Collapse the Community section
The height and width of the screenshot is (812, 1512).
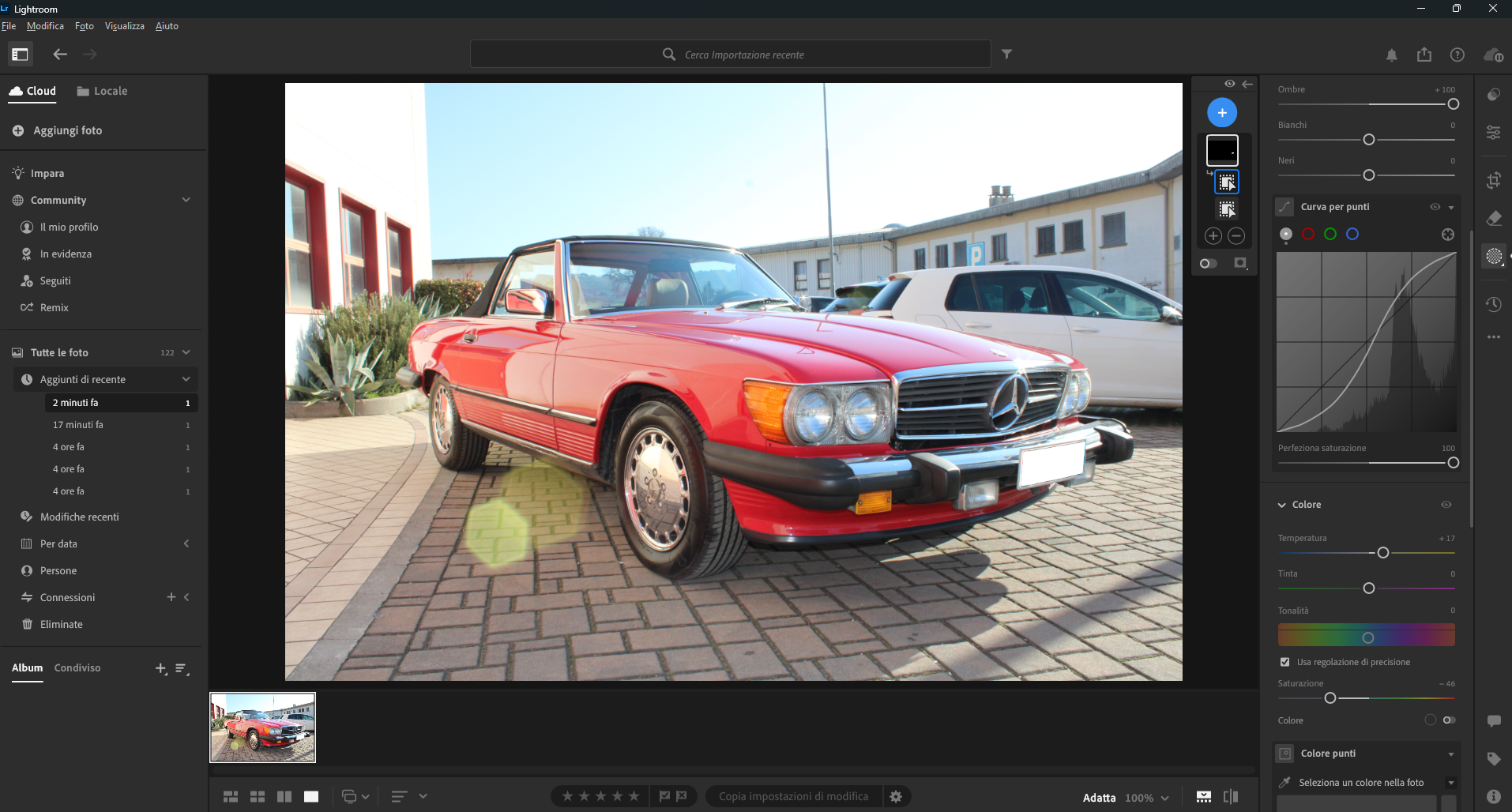186,200
